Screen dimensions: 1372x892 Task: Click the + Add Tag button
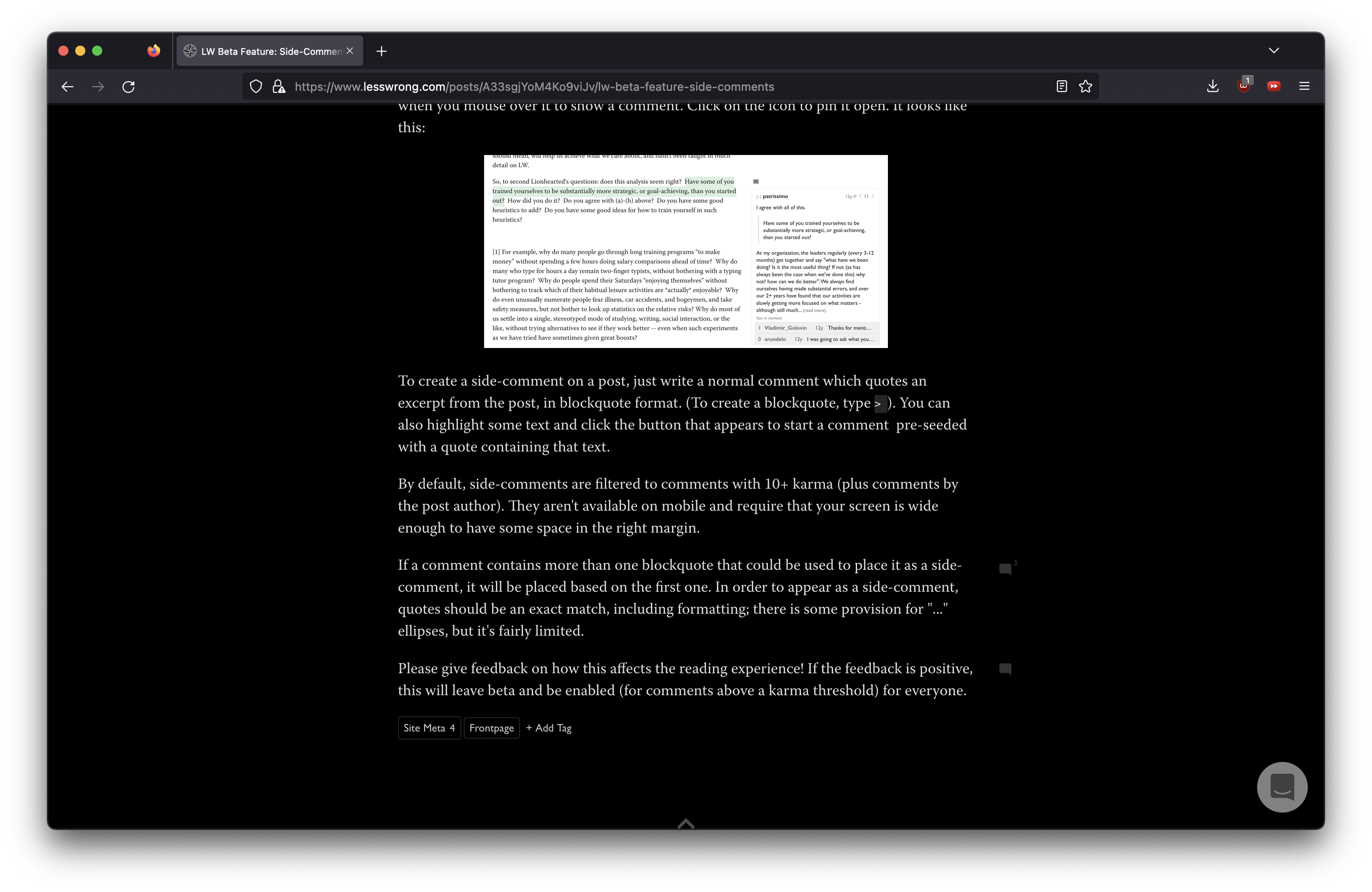(548, 728)
